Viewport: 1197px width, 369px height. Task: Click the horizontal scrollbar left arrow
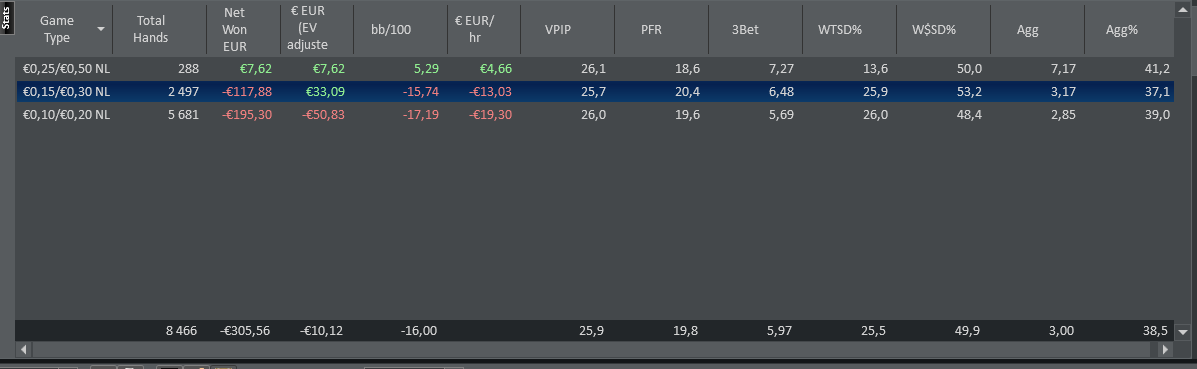(x=23, y=349)
